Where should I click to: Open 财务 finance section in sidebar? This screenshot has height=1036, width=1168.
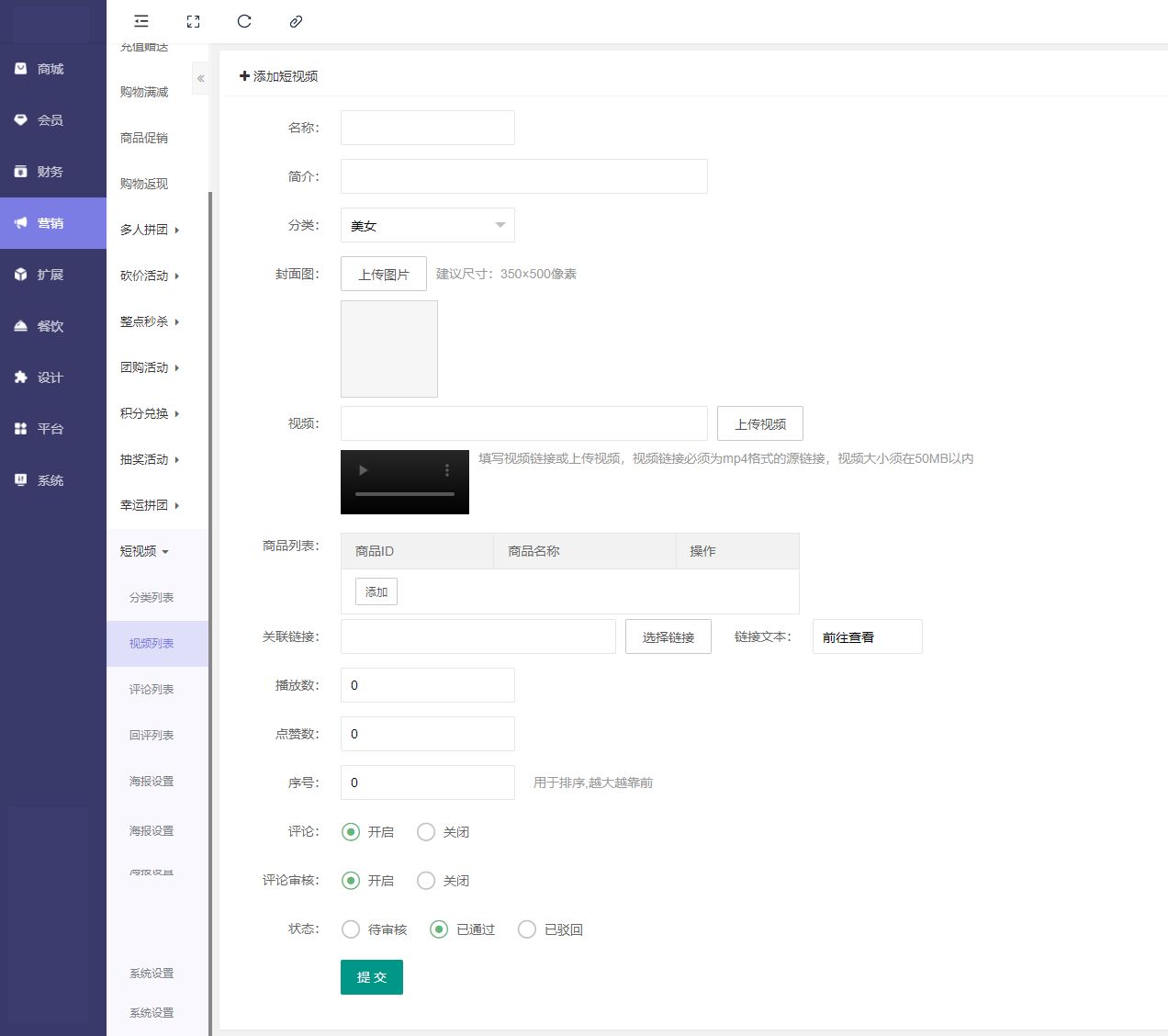pos(51,172)
